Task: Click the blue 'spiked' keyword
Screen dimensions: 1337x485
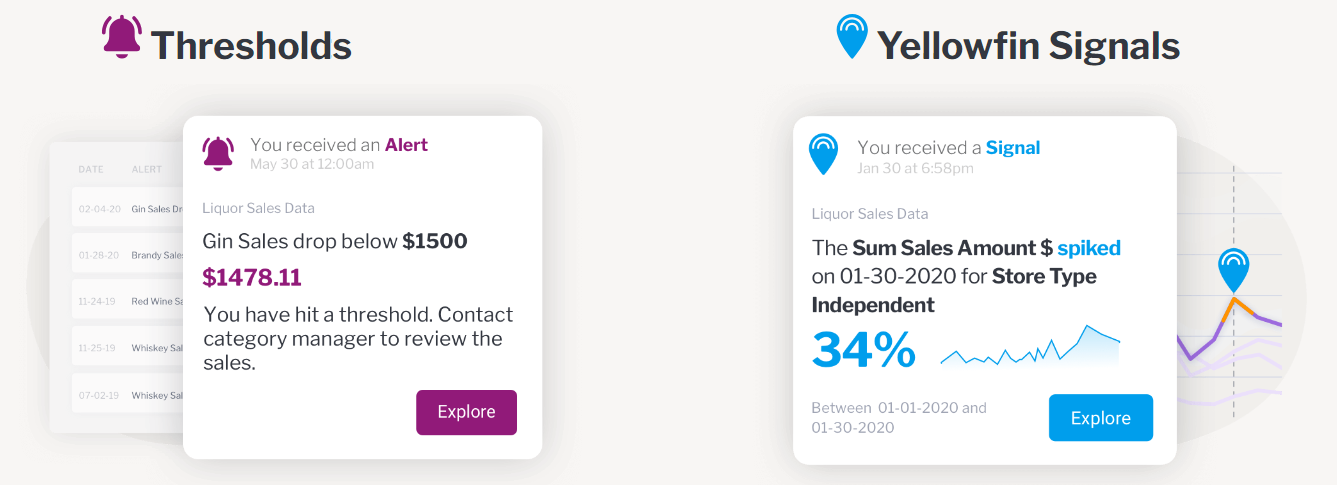Action: (x=1089, y=248)
